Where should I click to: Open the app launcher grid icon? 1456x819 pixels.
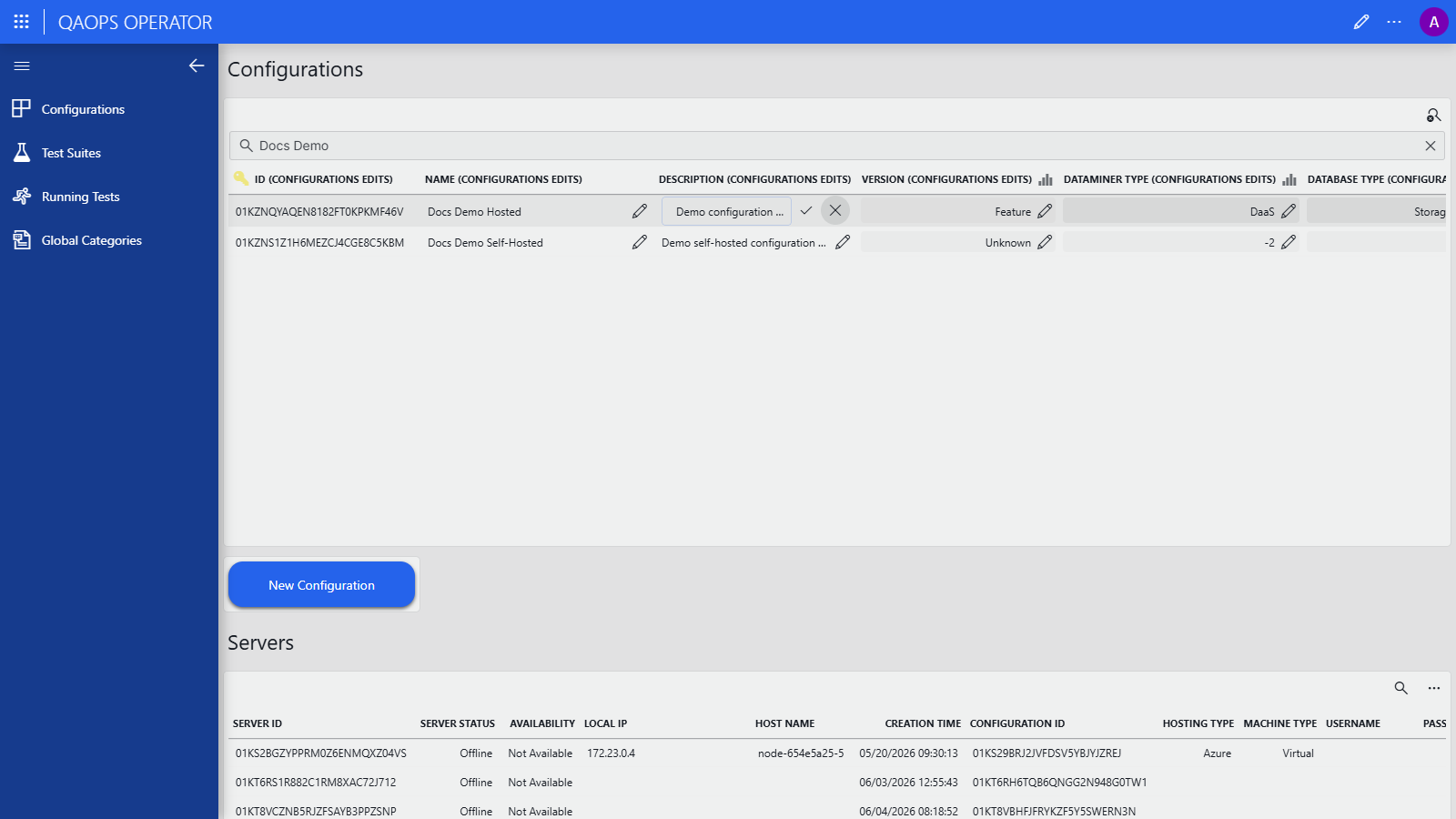tap(22, 22)
